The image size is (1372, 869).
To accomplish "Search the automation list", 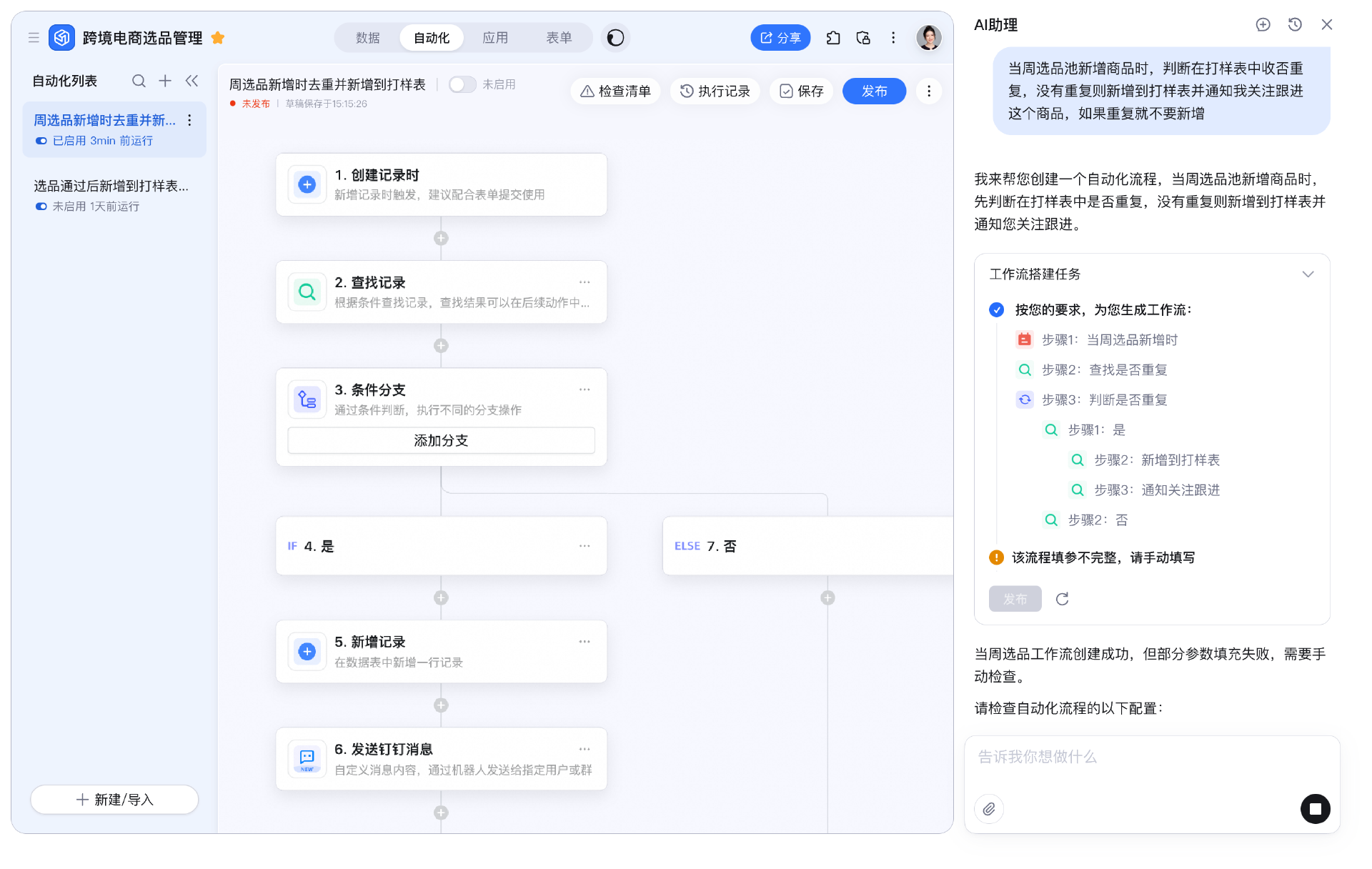I will pyautogui.click(x=139, y=81).
